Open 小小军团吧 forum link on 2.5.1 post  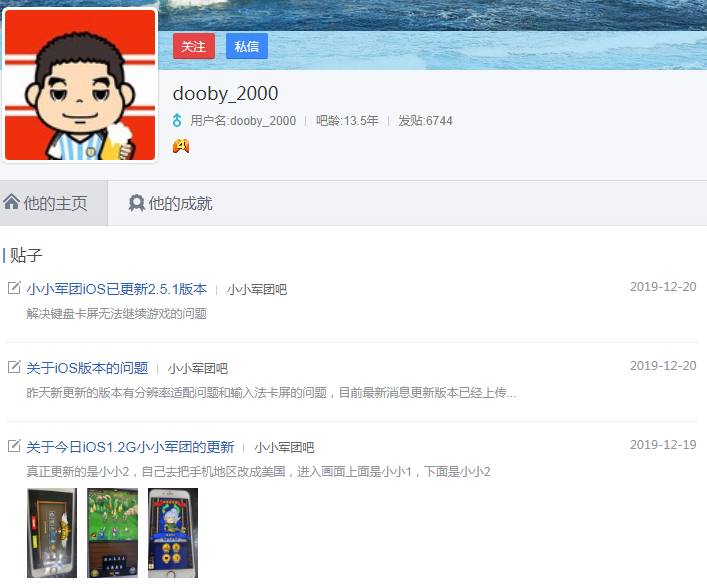pyautogui.click(x=257, y=290)
